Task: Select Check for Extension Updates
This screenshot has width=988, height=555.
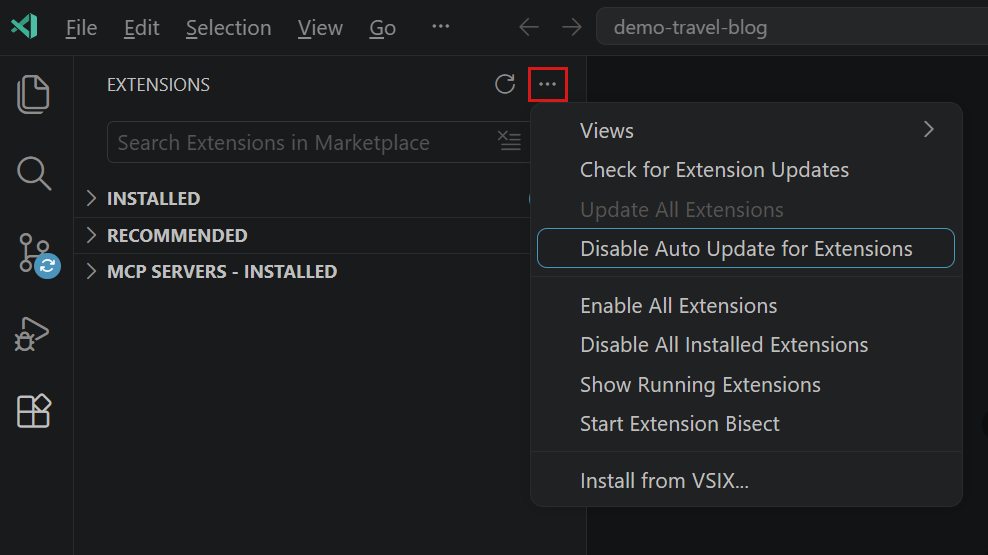Action: pyautogui.click(x=746, y=170)
